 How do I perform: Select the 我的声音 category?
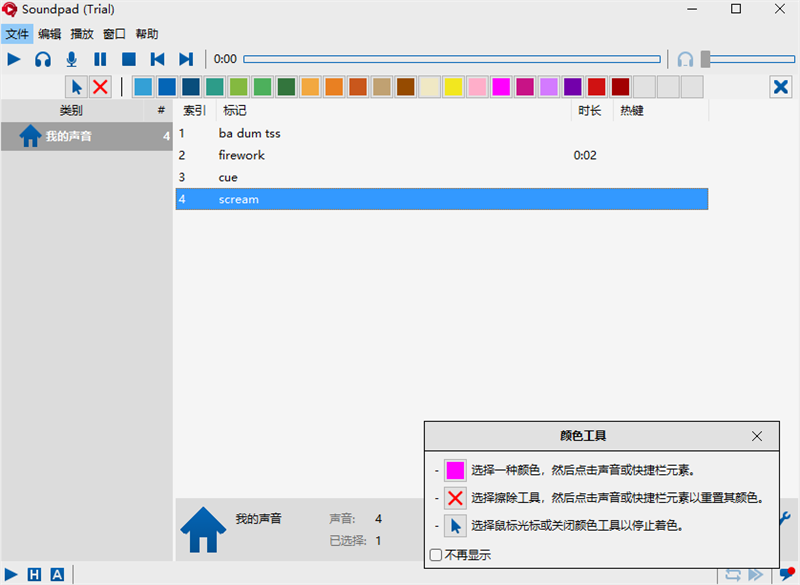coord(87,136)
